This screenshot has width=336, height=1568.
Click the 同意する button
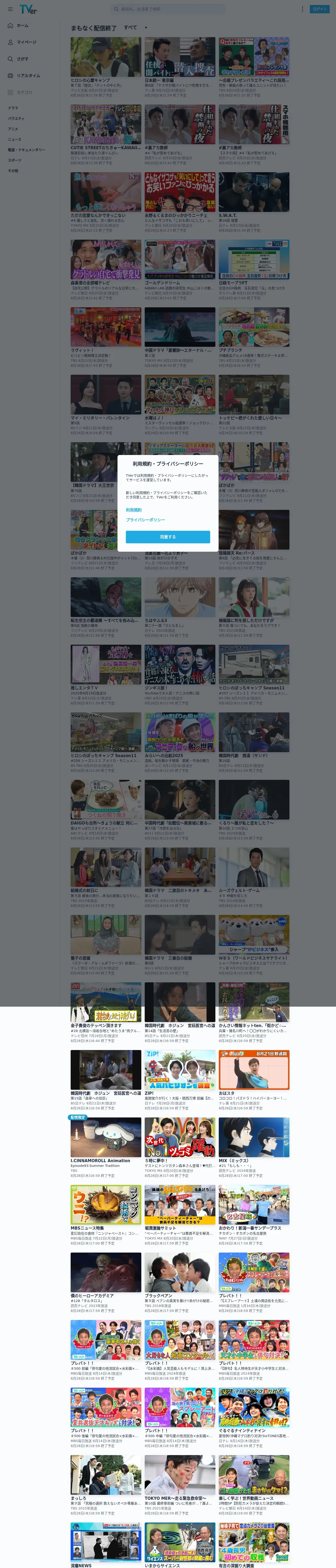pos(168,537)
